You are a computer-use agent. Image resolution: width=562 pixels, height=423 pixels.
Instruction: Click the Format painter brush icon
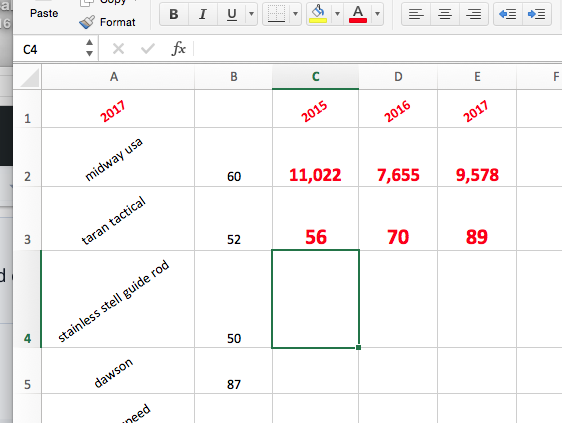(87, 22)
